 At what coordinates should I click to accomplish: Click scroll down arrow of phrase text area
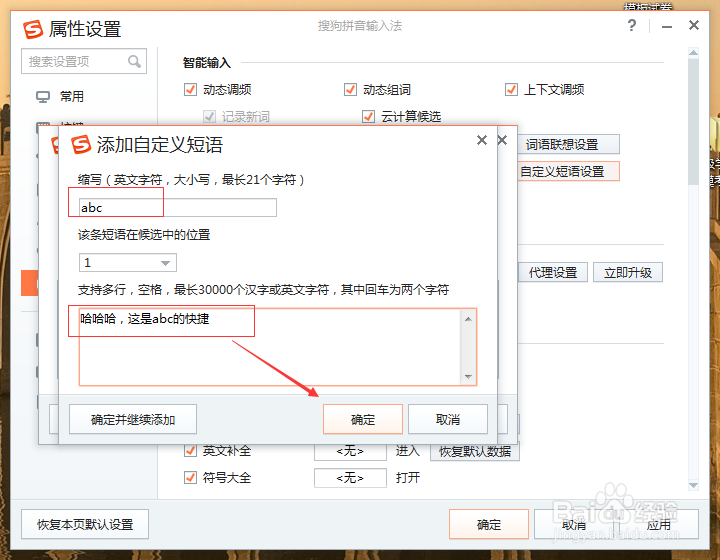click(468, 376)
